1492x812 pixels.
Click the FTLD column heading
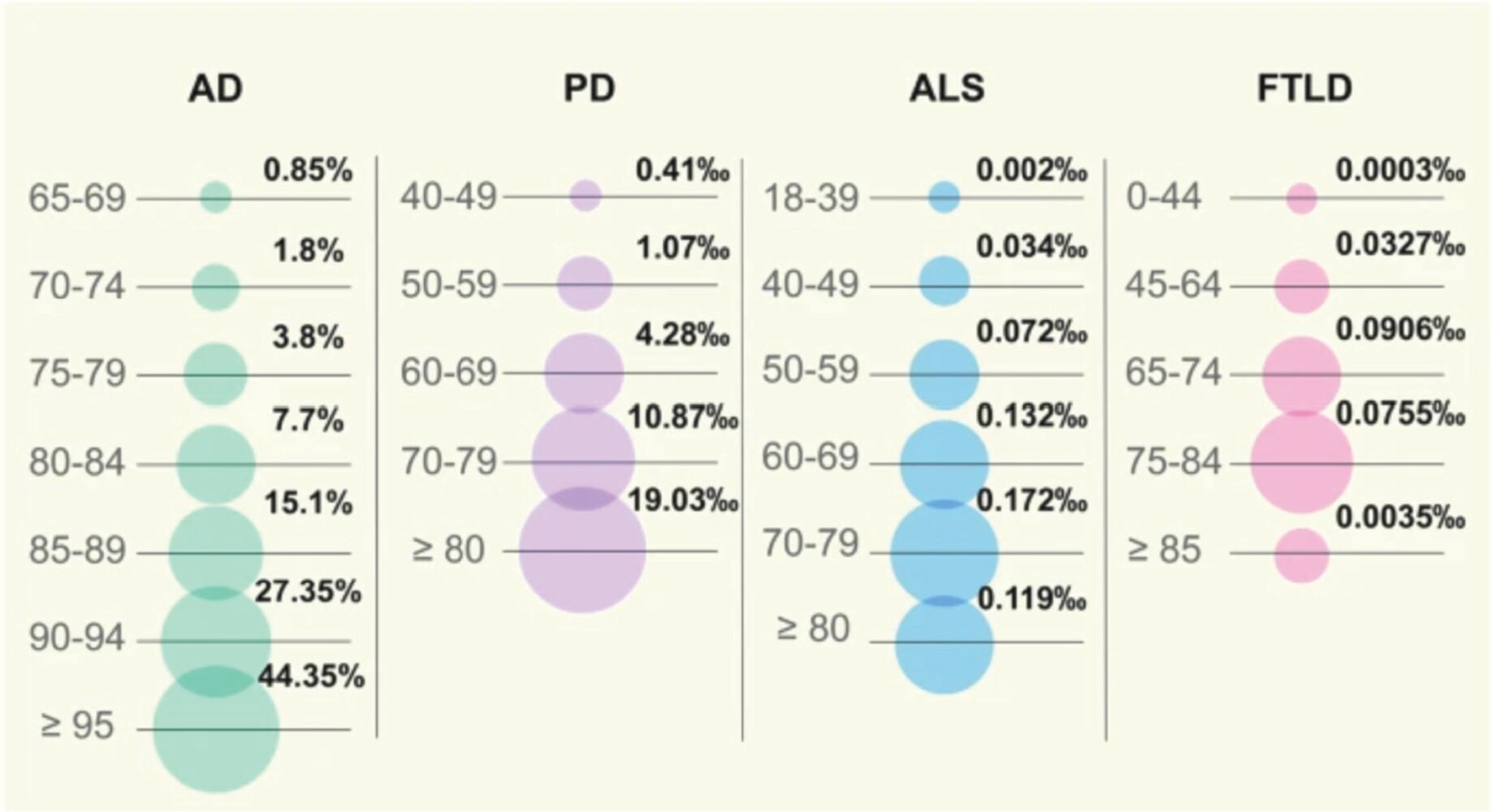pyautogui.click(x=1305, y=89)
